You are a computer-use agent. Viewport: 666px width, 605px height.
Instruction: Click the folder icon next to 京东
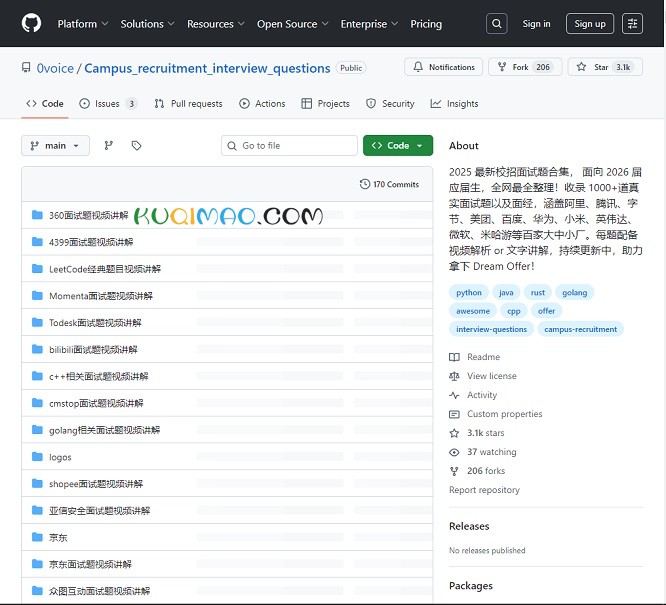37,537
